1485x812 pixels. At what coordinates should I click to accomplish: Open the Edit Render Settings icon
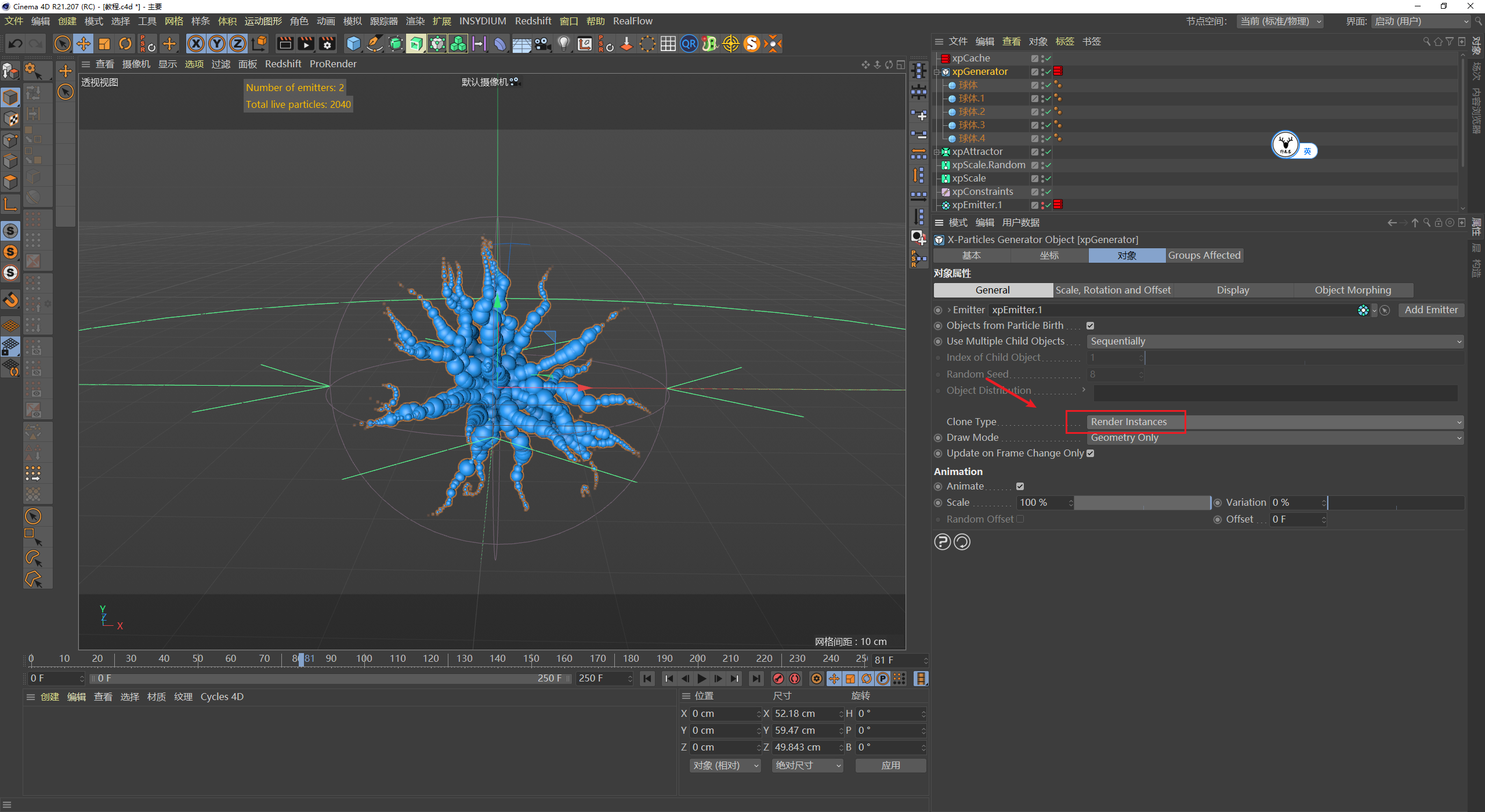tap(327, 43)
